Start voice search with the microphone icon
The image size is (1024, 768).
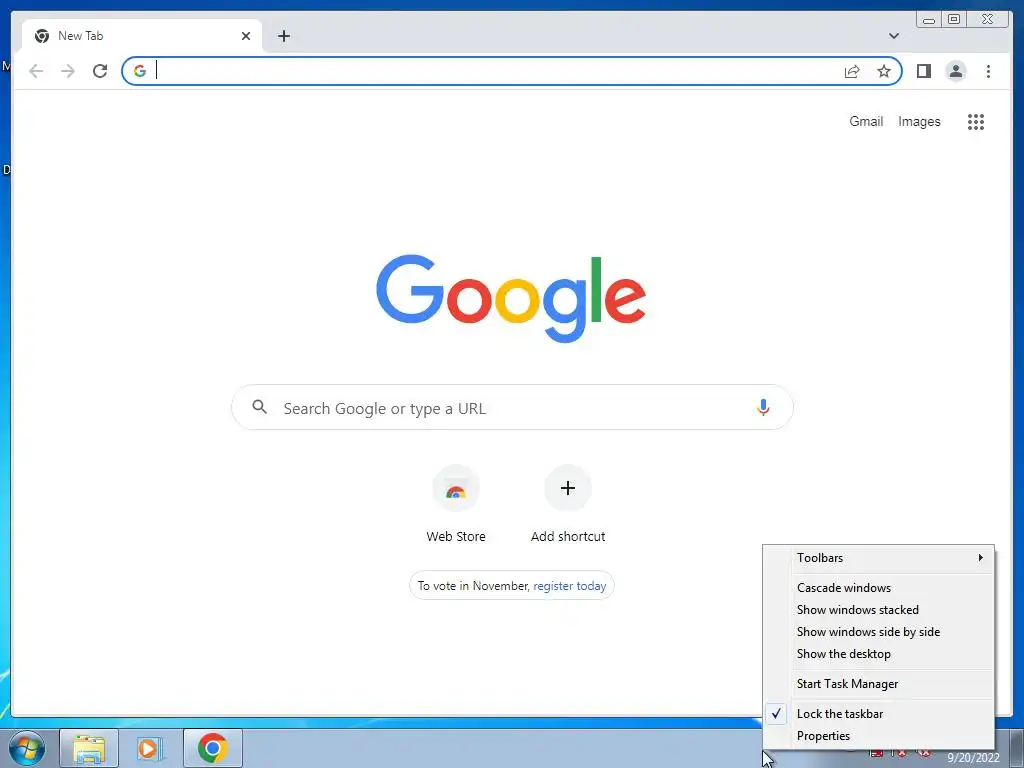[763, 408]
